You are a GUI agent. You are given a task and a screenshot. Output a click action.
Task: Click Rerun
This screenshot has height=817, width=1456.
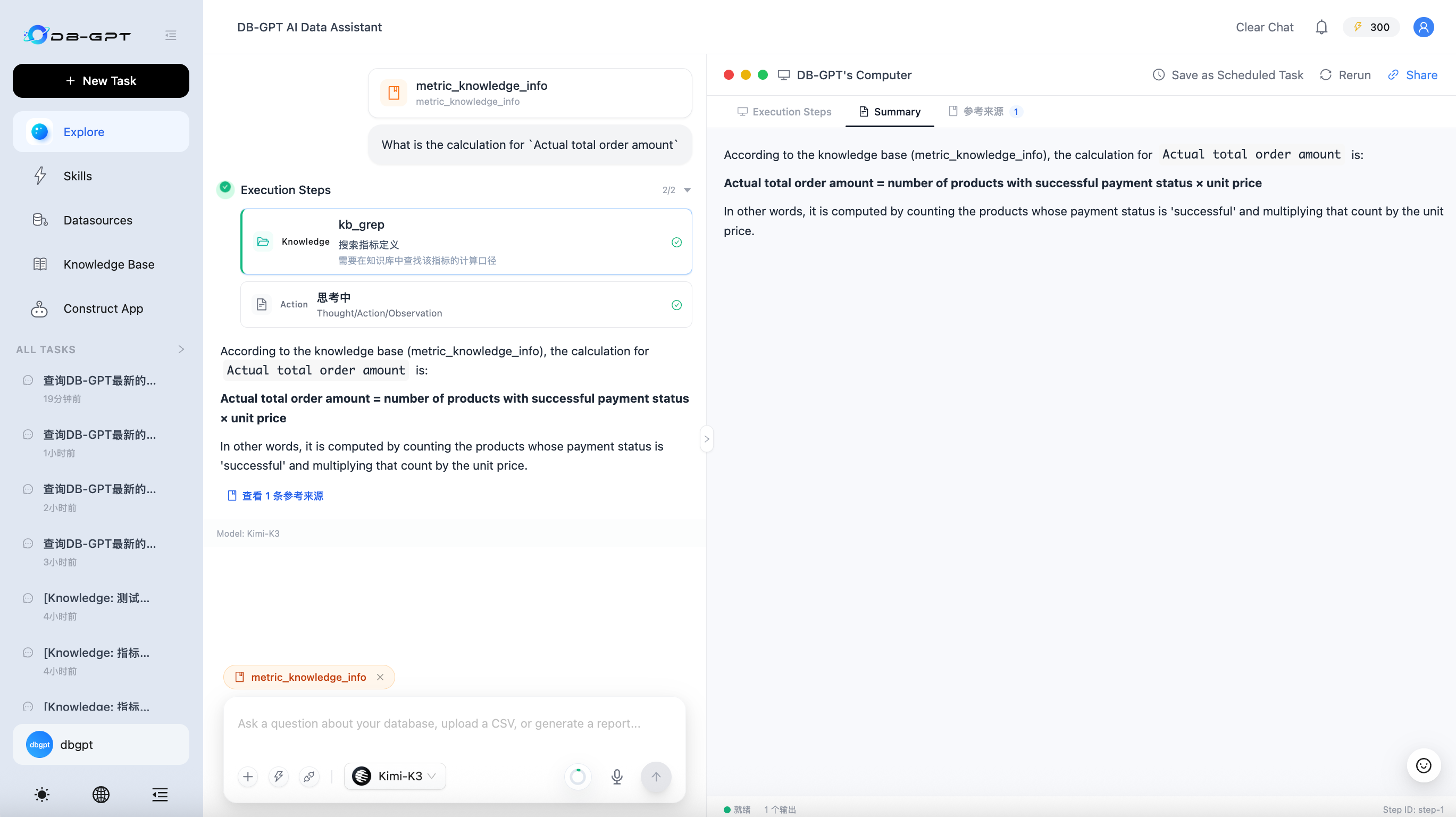pos(1345,74)
